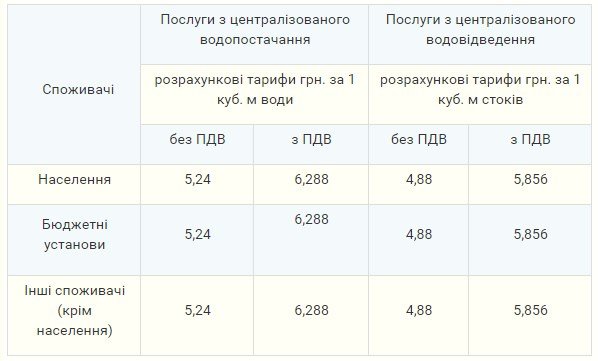Click з ПДВ header under водопостачання

[x=311, y=140]
